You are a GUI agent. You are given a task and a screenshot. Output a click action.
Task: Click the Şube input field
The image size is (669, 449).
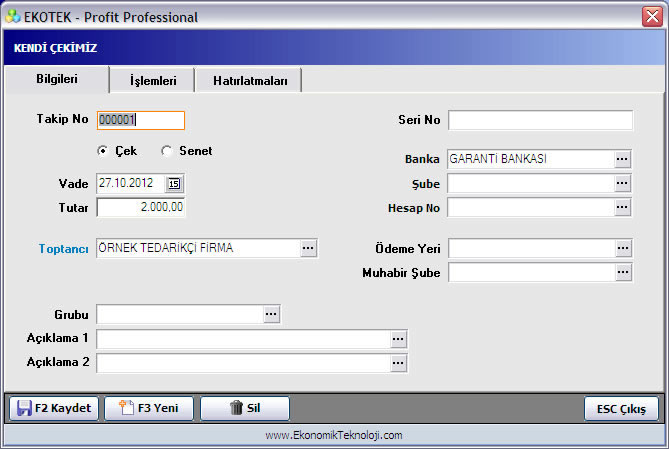(531, 184)
